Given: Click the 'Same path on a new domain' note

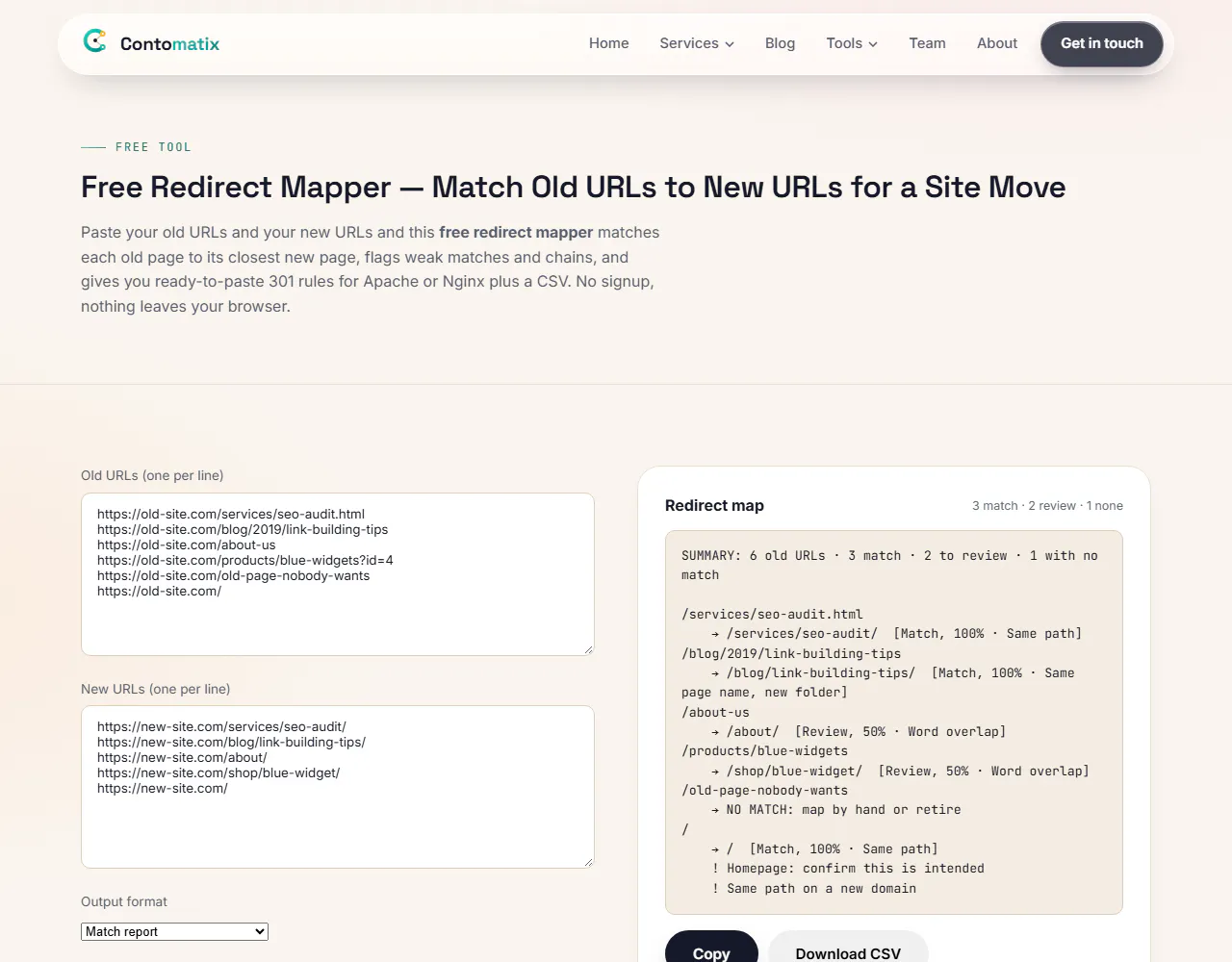Looking at the screenshot, I should click(813, 889).
